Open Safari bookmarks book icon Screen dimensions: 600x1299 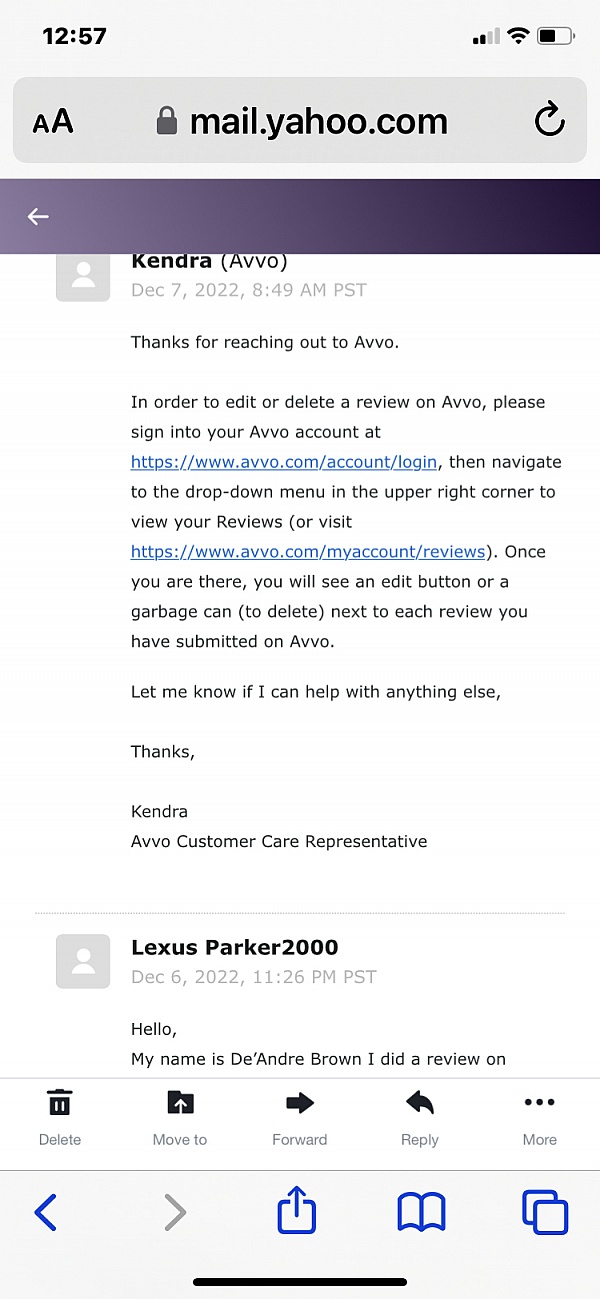click(x=421, y=1214)
